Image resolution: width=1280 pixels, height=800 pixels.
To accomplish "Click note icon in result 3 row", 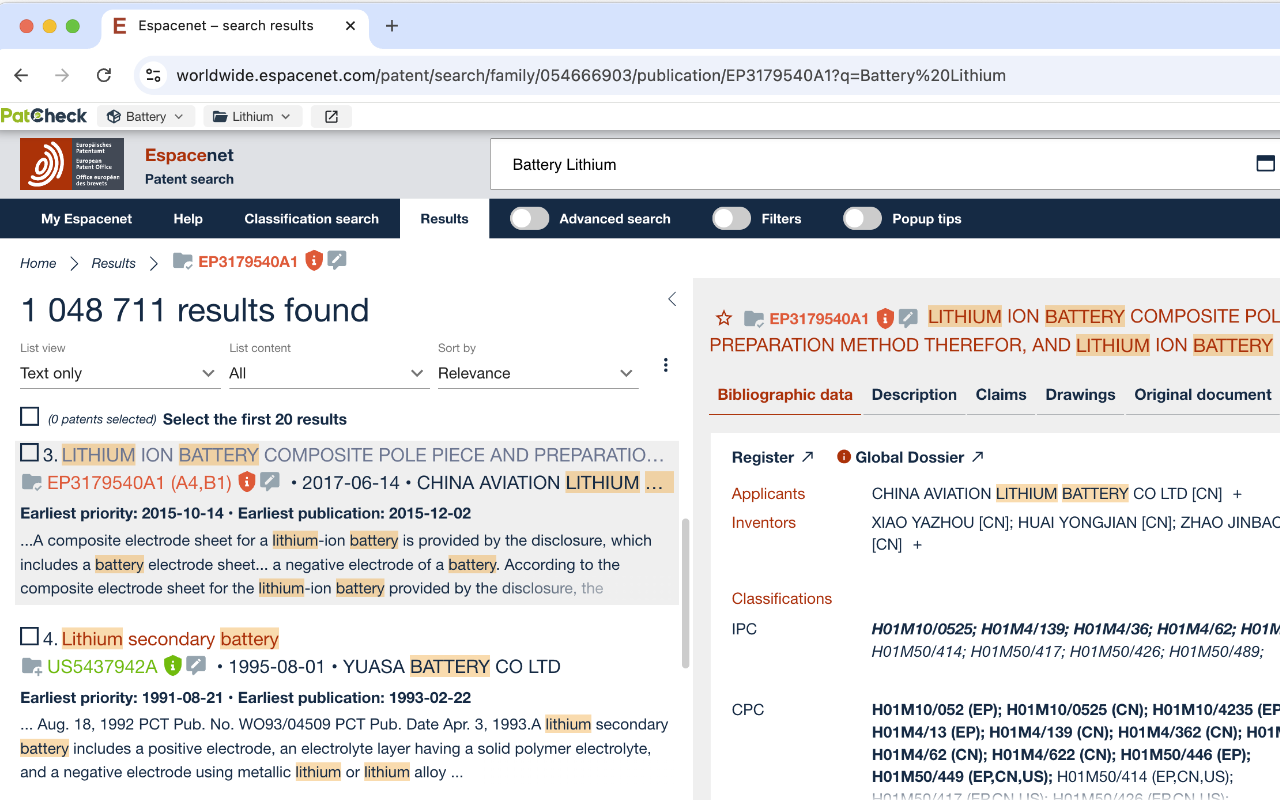I will [270, 482].
